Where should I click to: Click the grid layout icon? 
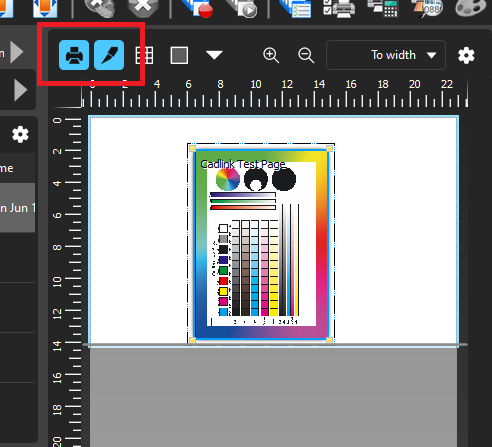(x=144, y=55)
